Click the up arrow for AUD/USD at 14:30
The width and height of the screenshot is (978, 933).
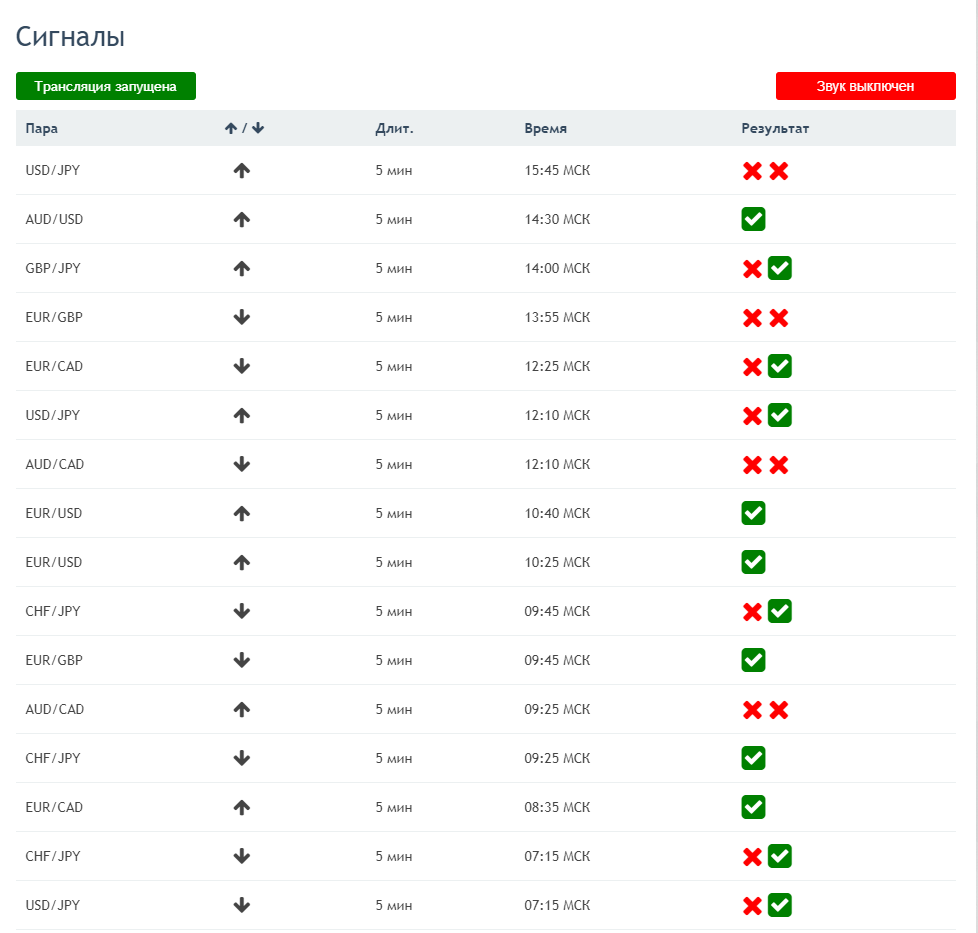[242, 220]
